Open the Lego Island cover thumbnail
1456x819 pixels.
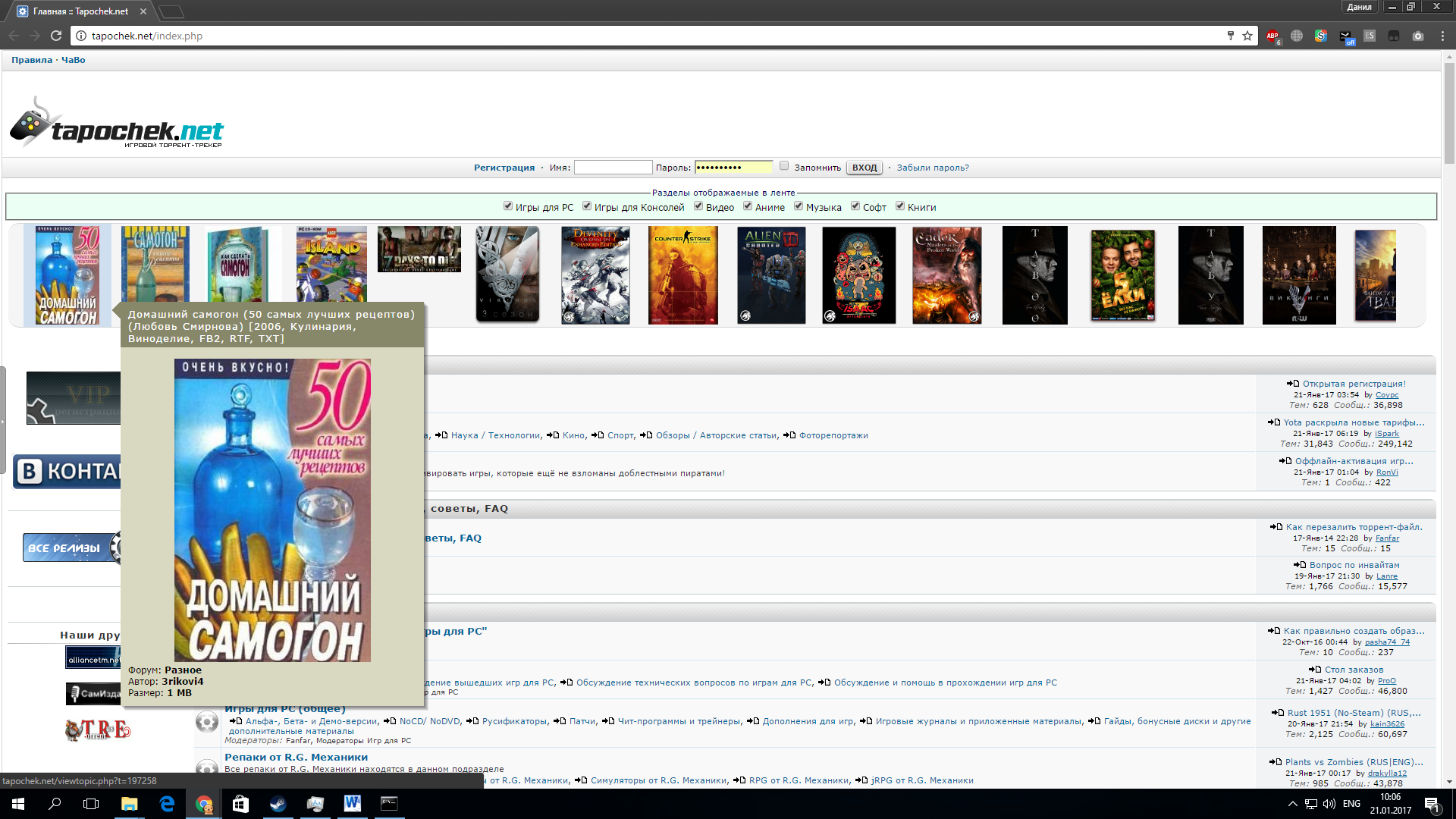(x=331, y=265)
